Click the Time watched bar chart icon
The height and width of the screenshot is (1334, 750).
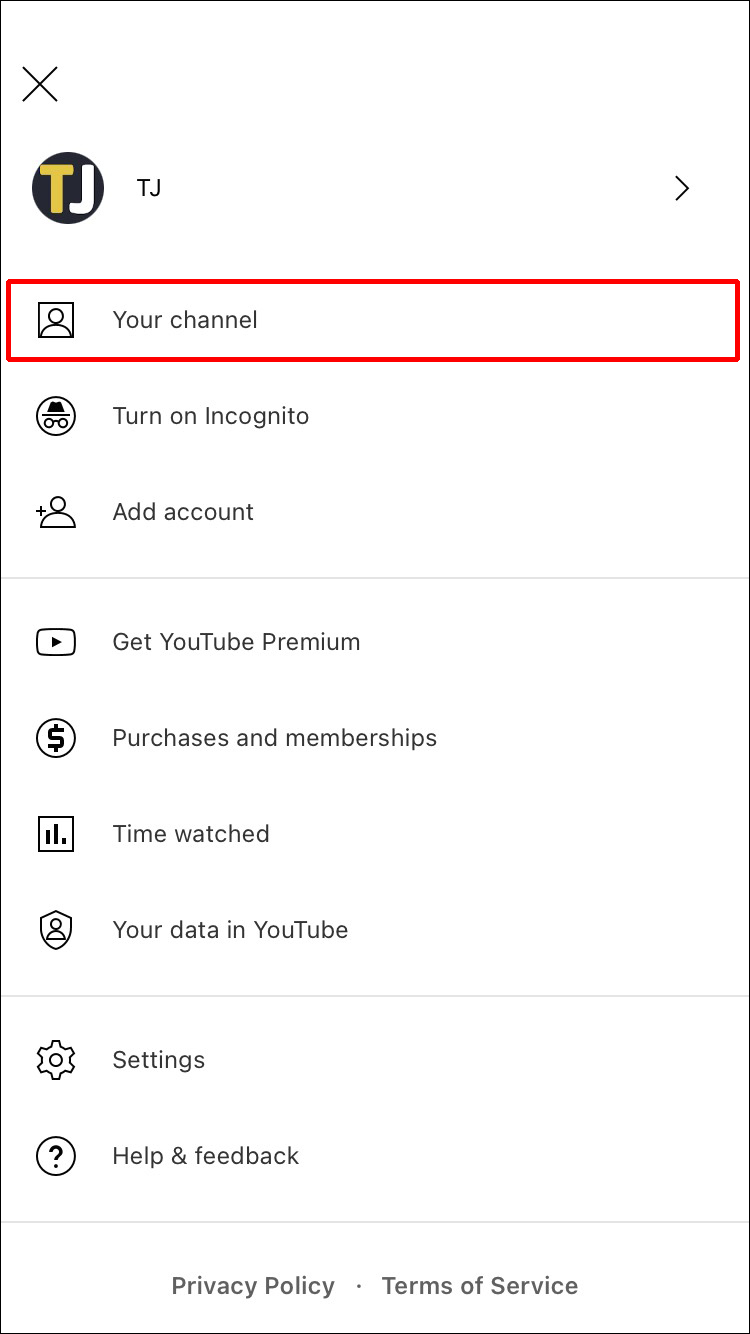click(56, 834)
